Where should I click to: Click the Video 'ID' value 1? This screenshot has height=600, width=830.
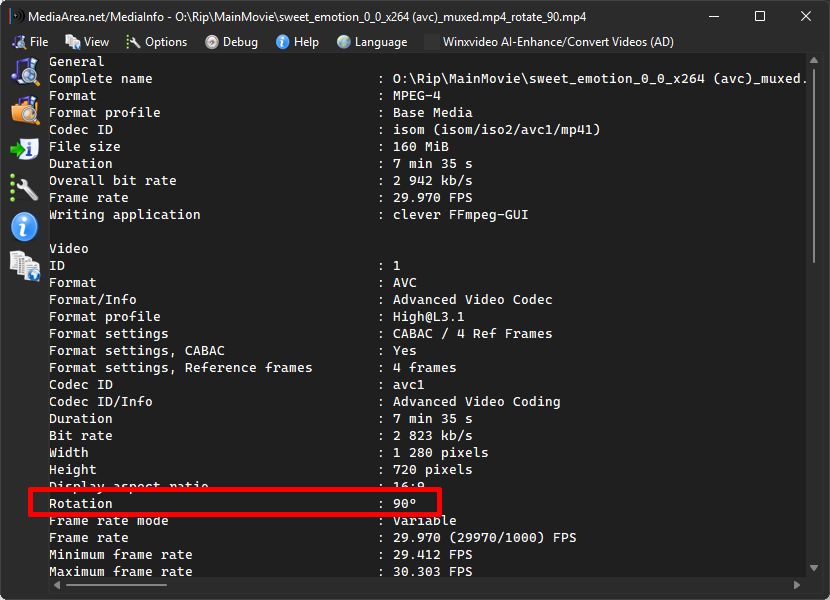[396, 265]
